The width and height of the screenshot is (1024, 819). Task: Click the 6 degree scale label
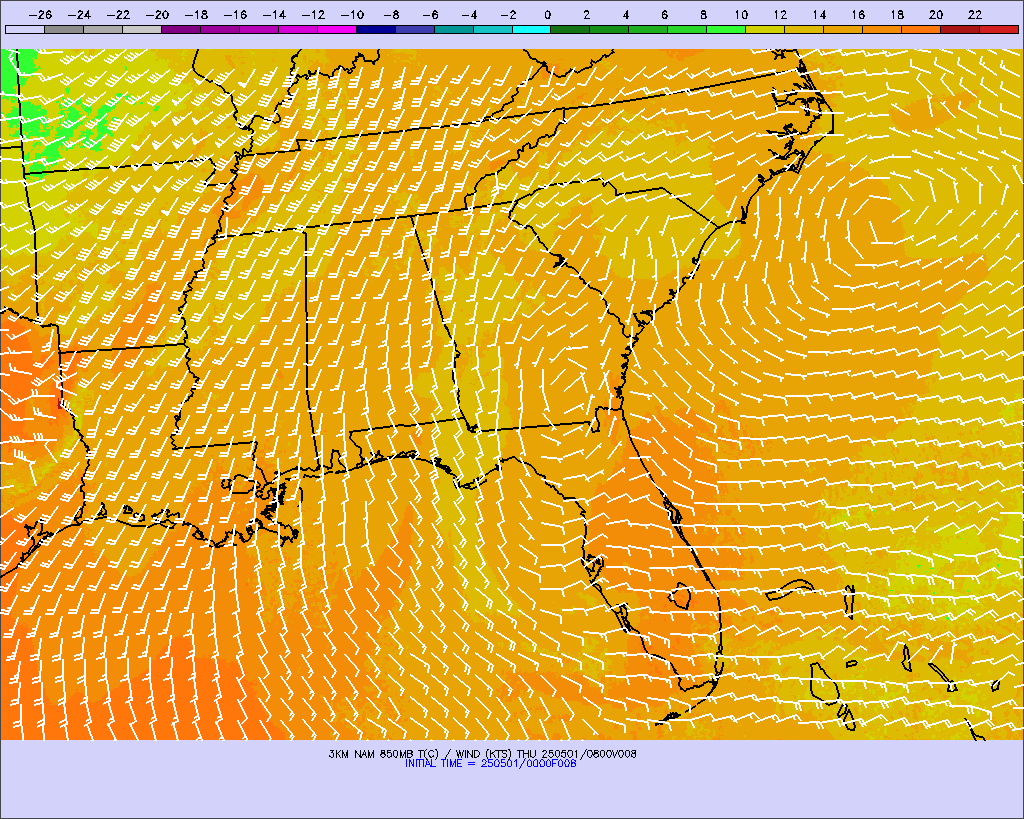pyautogui.click(x=664, y=14)
